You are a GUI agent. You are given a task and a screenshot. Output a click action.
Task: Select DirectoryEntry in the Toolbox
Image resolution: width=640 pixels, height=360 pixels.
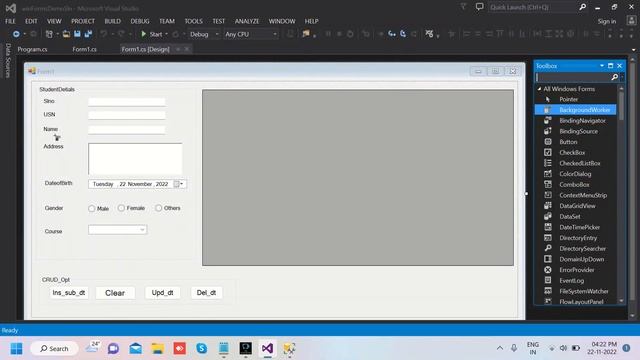point(576,238)
